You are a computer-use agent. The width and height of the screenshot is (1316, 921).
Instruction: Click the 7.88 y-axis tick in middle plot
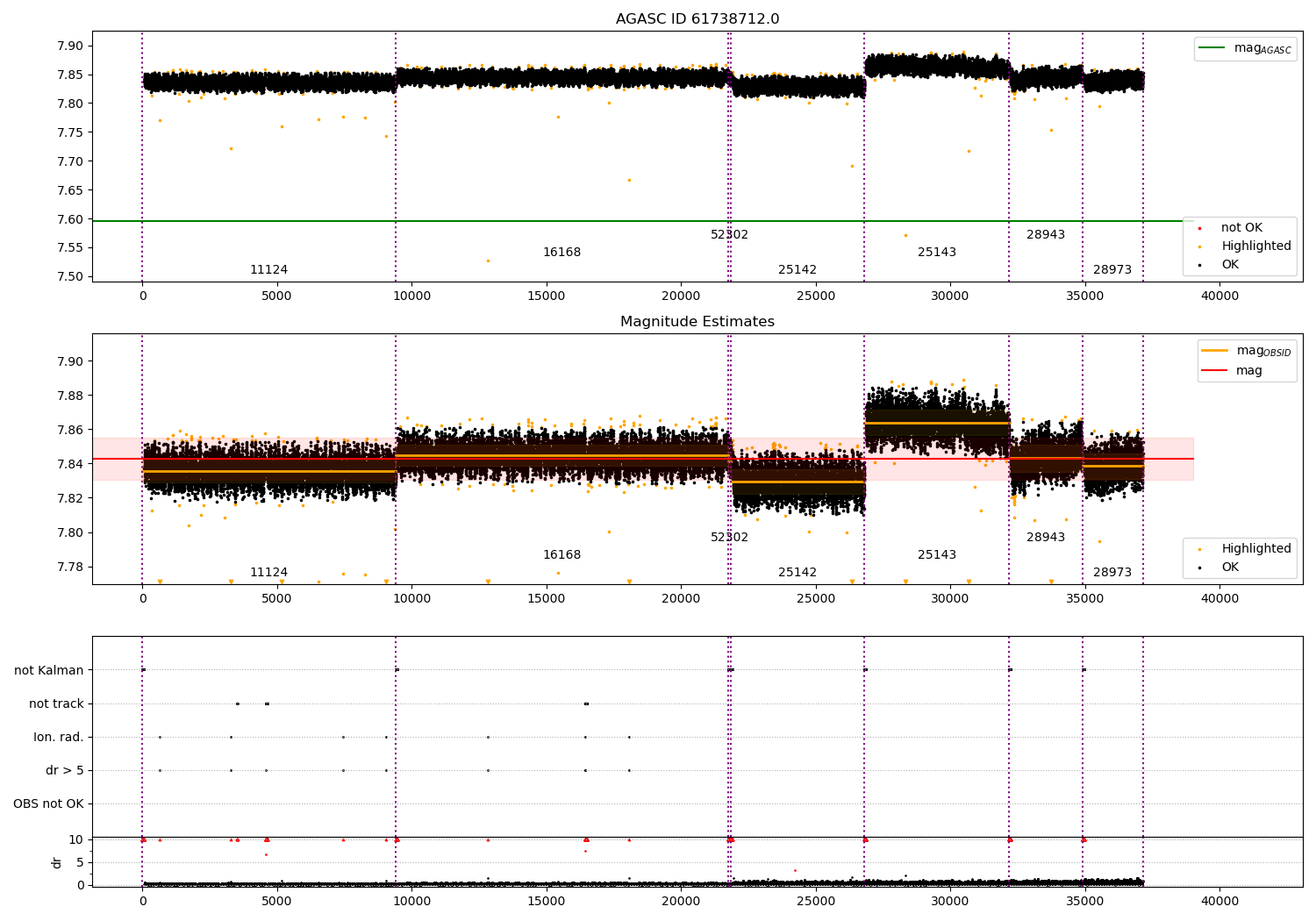[72, 396]
